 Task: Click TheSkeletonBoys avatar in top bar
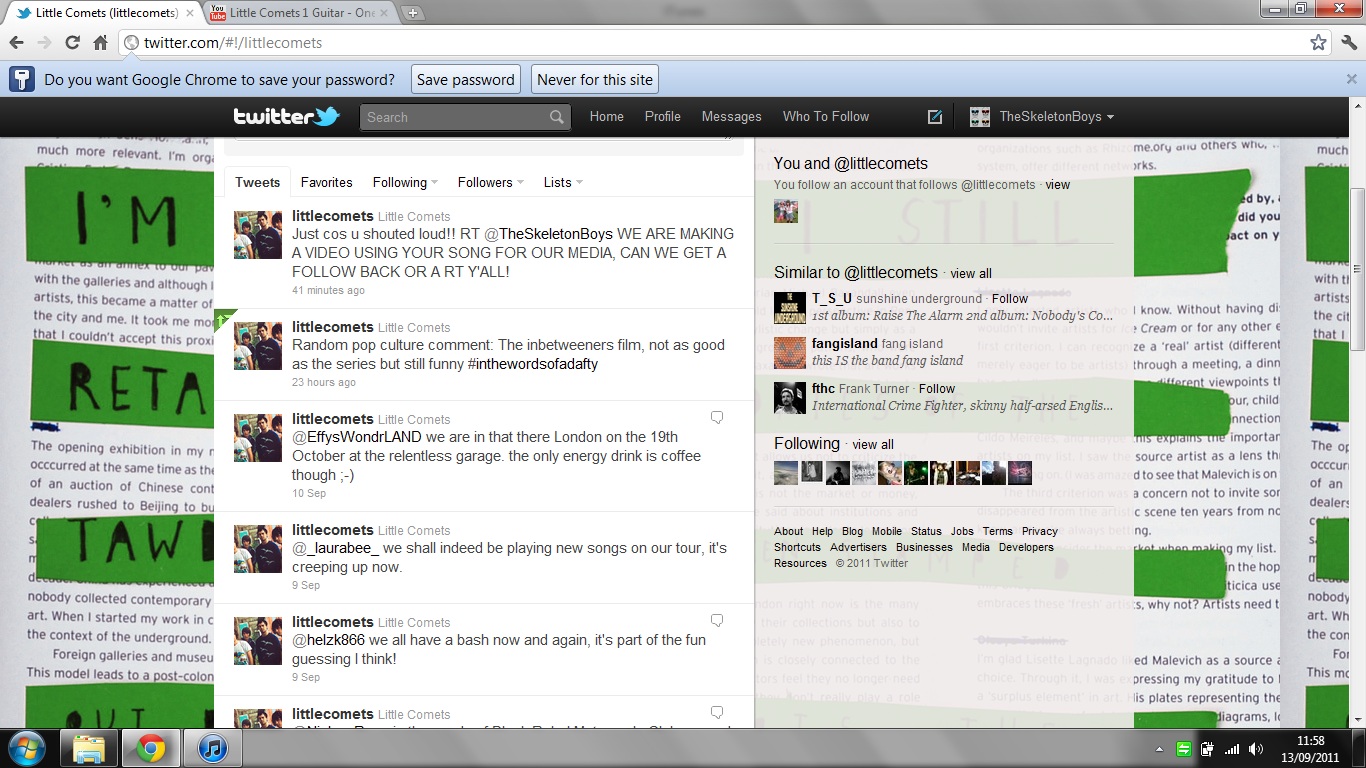coord(980,116)
